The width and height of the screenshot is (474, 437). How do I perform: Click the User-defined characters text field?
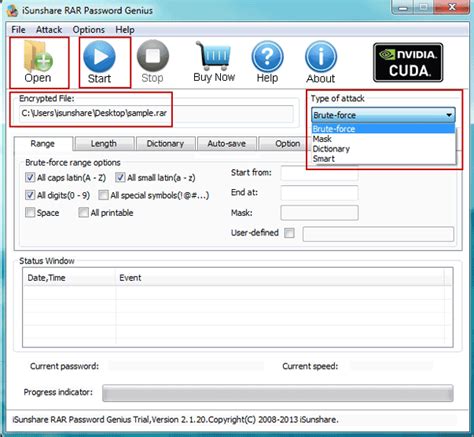tap(378, 234)
